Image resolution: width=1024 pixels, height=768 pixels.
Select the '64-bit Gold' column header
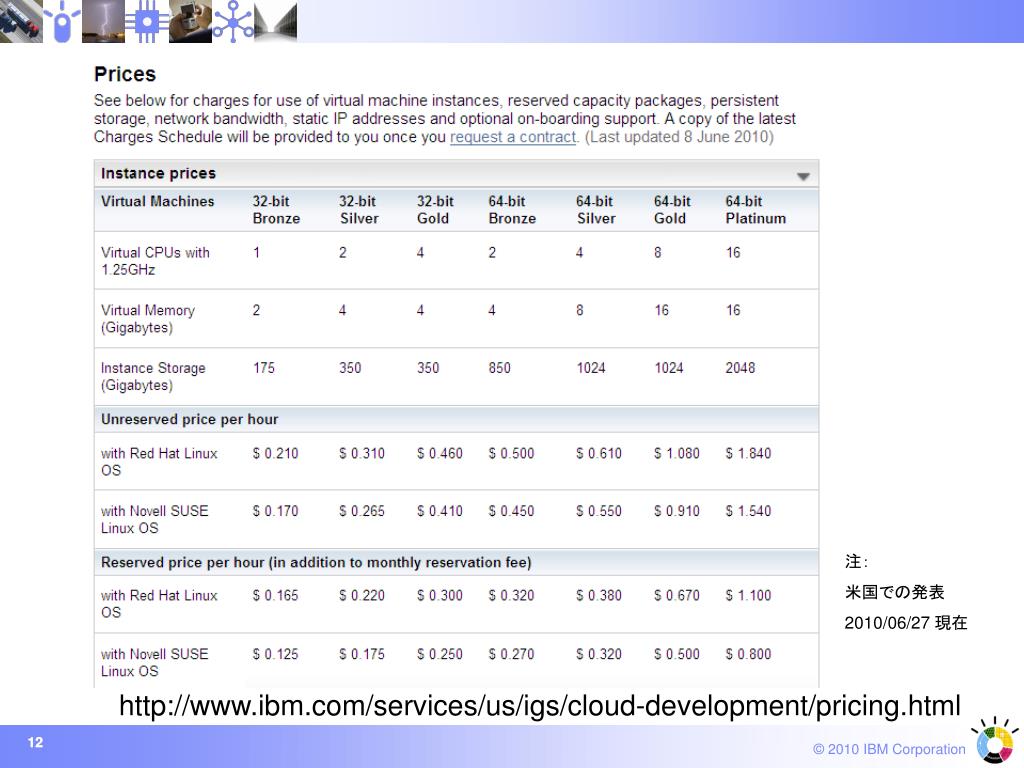pyautogui.click(x=672, y=210)
